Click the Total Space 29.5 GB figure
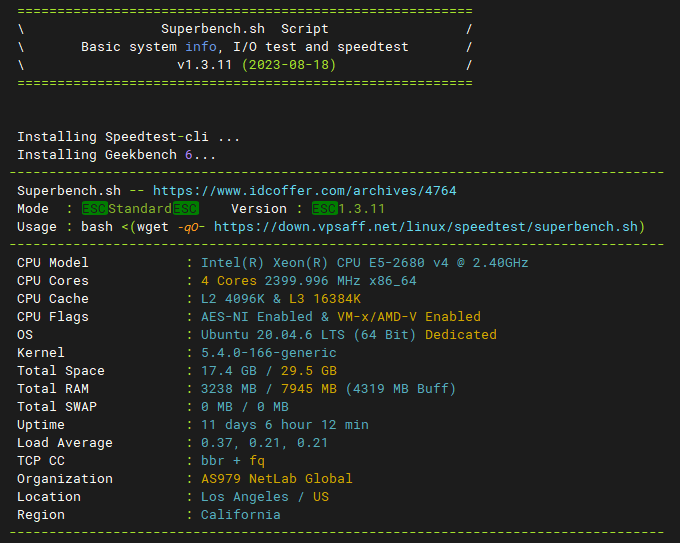This screenshot has height=543, width=680. pos(308,371)
